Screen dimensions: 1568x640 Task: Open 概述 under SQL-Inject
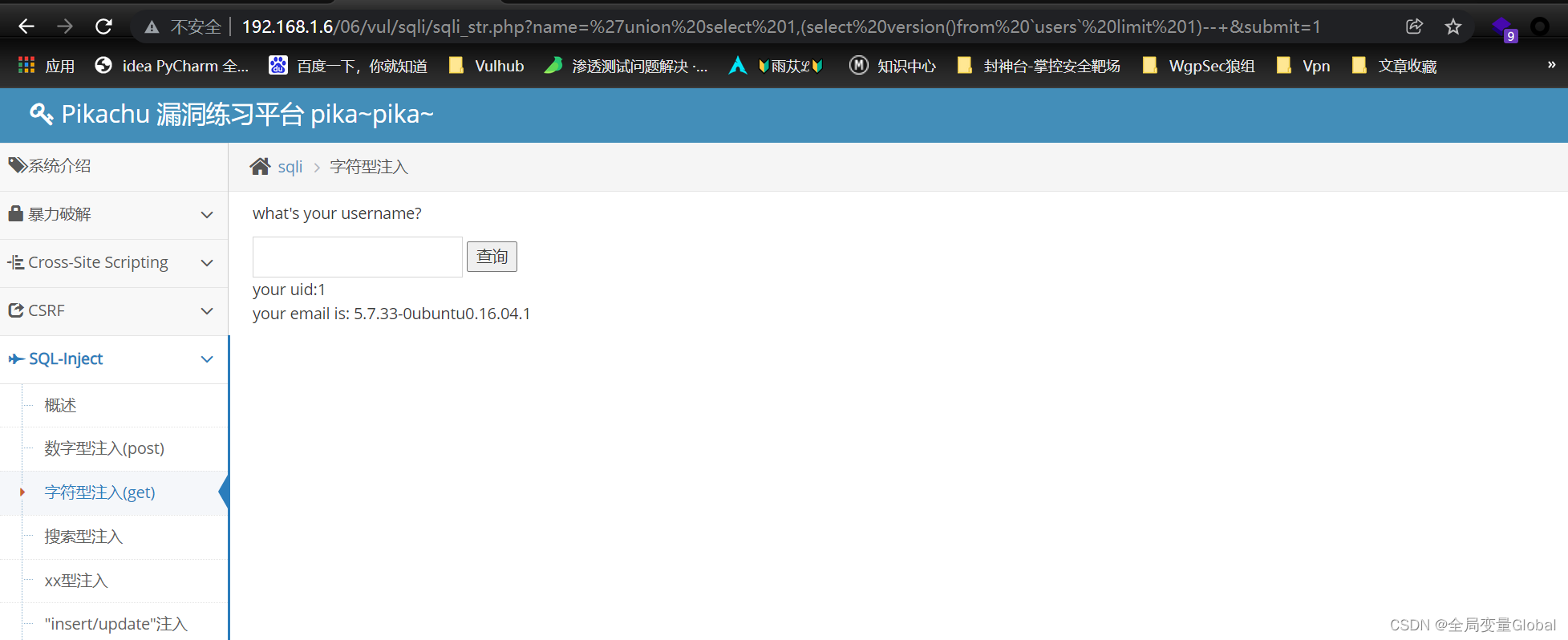tap(60, 405)
